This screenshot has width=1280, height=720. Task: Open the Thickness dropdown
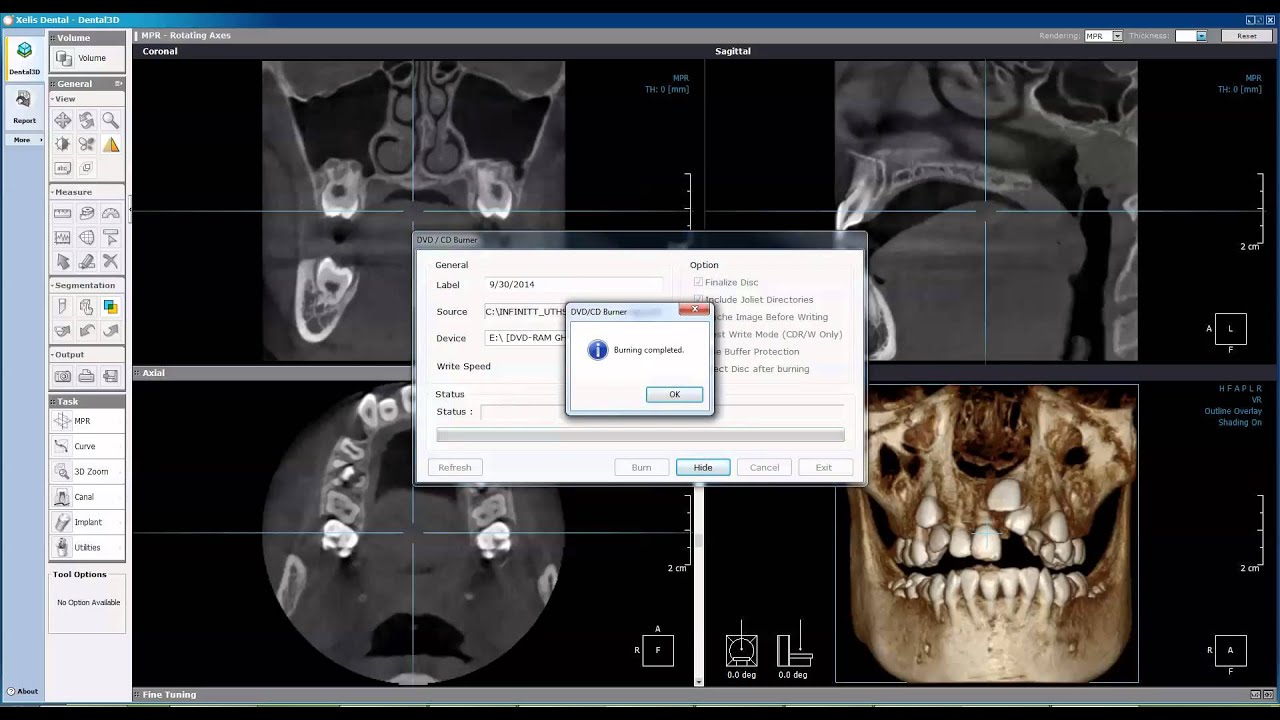(1201, 36)
